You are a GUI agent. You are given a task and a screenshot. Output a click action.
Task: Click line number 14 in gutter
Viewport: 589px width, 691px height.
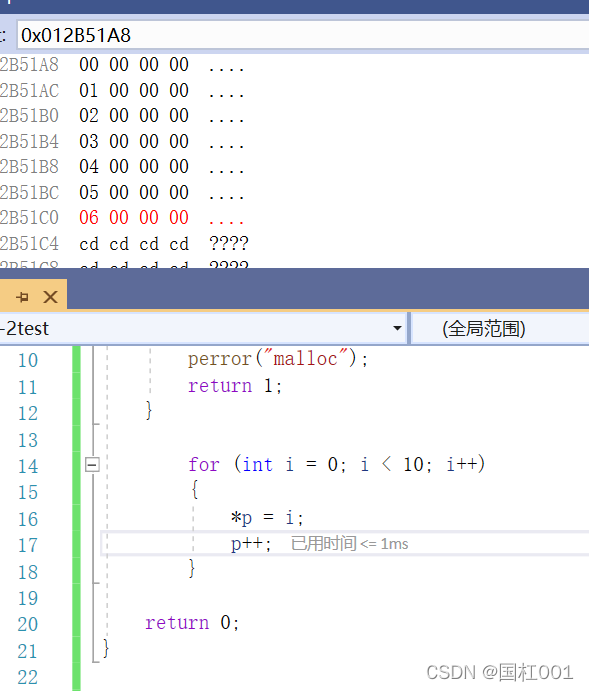point(28,466)
